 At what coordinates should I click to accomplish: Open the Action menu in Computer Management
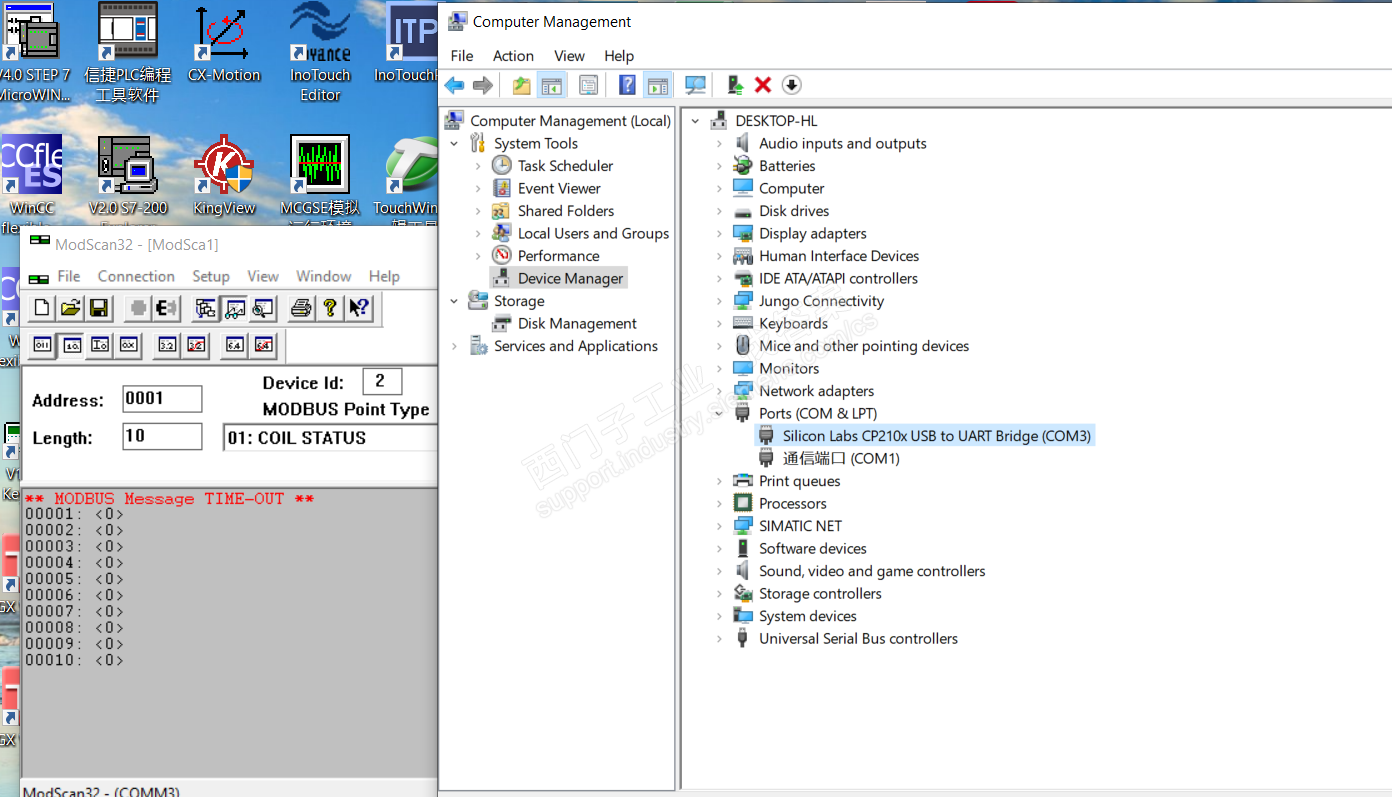coord(513,56)
